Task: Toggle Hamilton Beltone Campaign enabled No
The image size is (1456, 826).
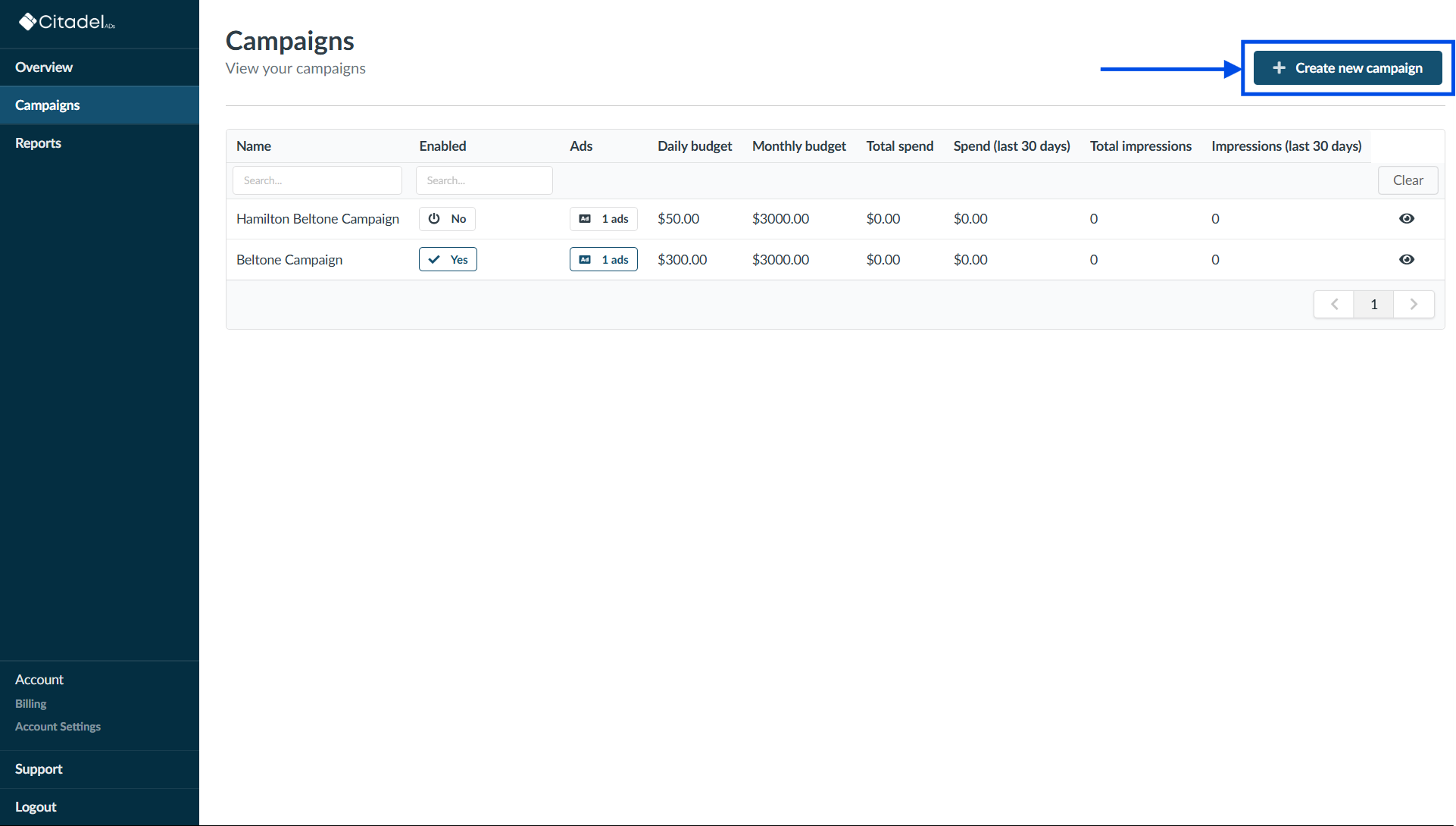Action: (x=447, y=219)
